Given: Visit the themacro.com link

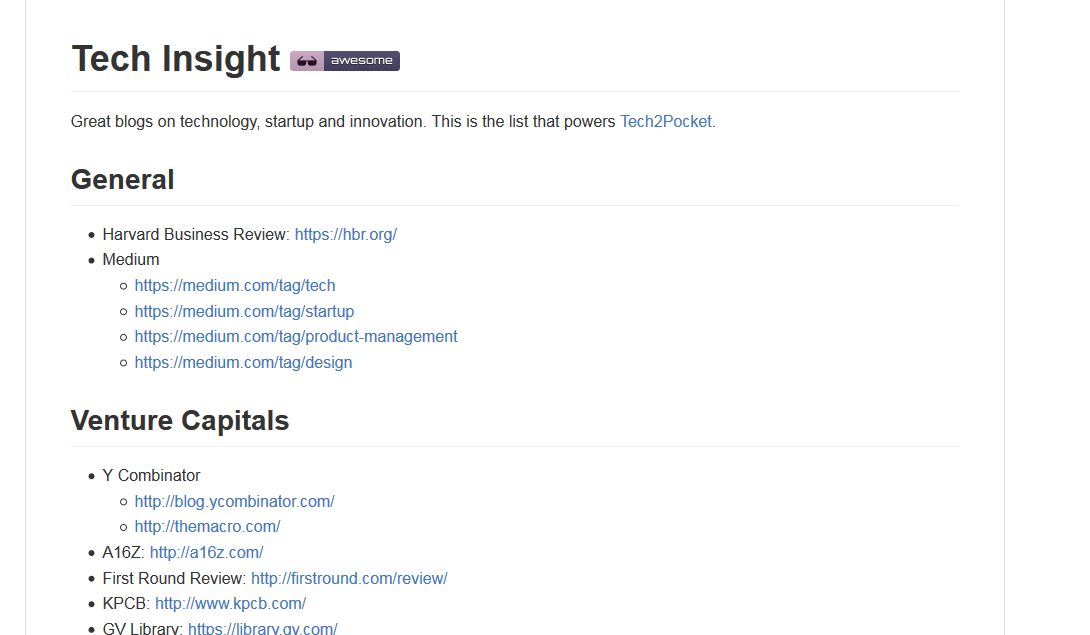Looking at the screenshot, I should (x=207, y=526).
